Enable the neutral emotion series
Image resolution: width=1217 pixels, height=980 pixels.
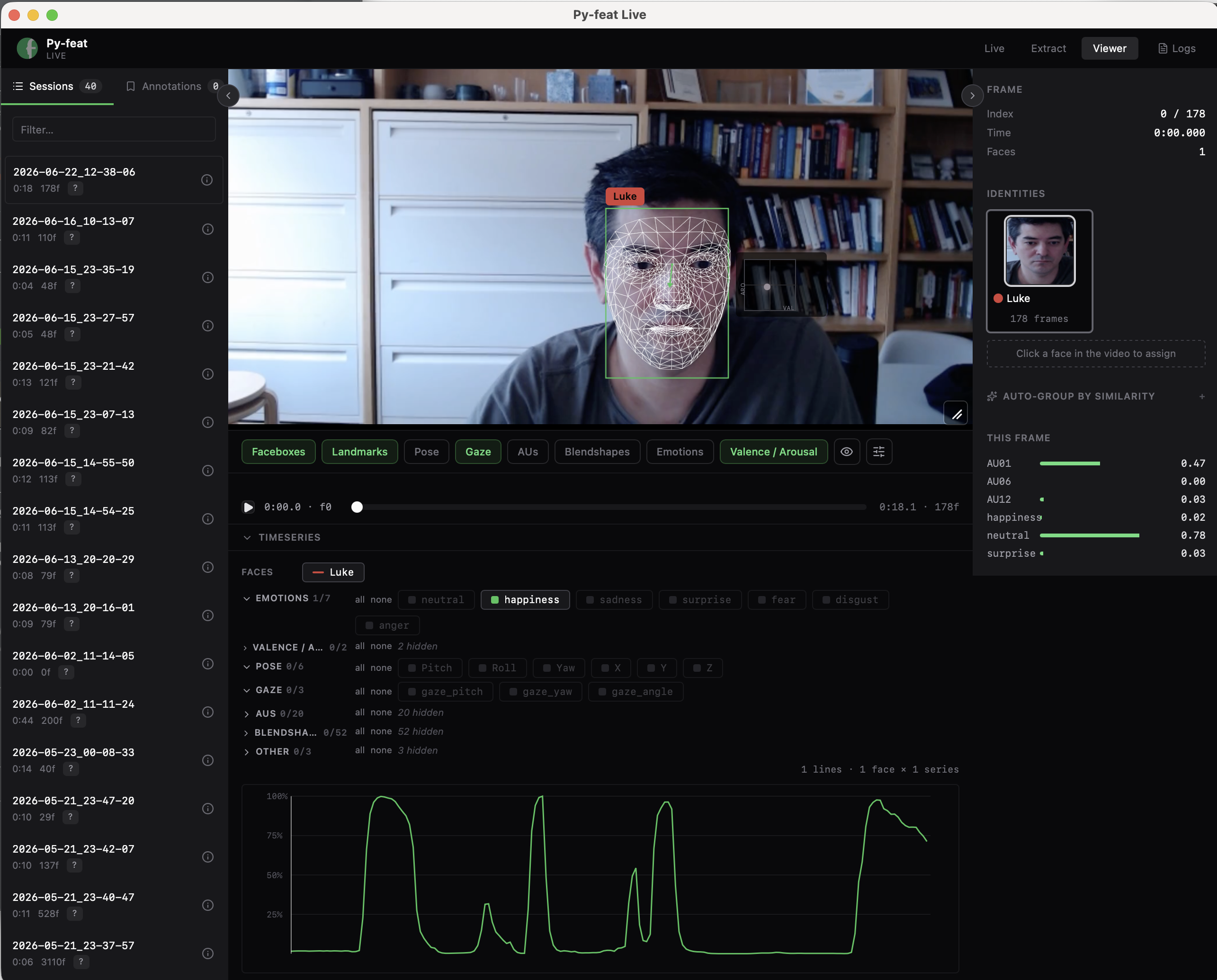pyautogui.click(x=436, y=599)
